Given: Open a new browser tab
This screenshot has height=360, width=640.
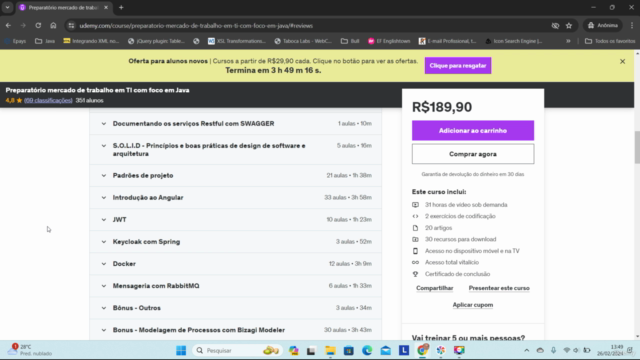Looking at the screenshot, I should [x=121, y=7].
